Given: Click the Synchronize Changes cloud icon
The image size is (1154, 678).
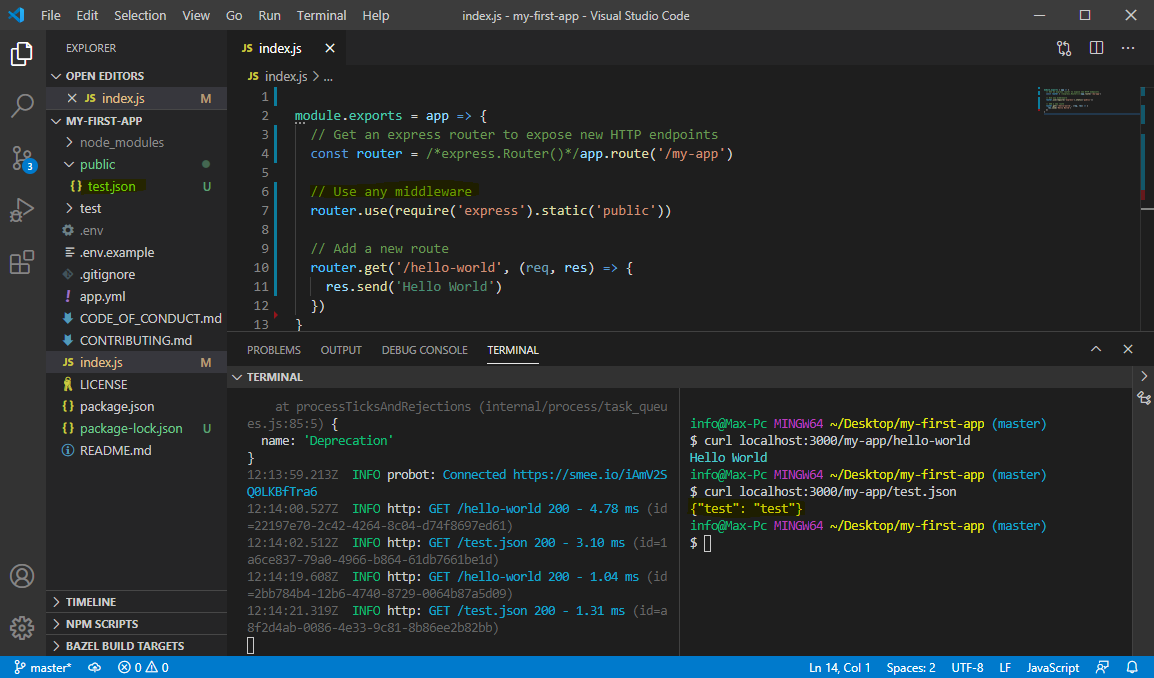Looking at the screenshot, I should tap(95, 668).
